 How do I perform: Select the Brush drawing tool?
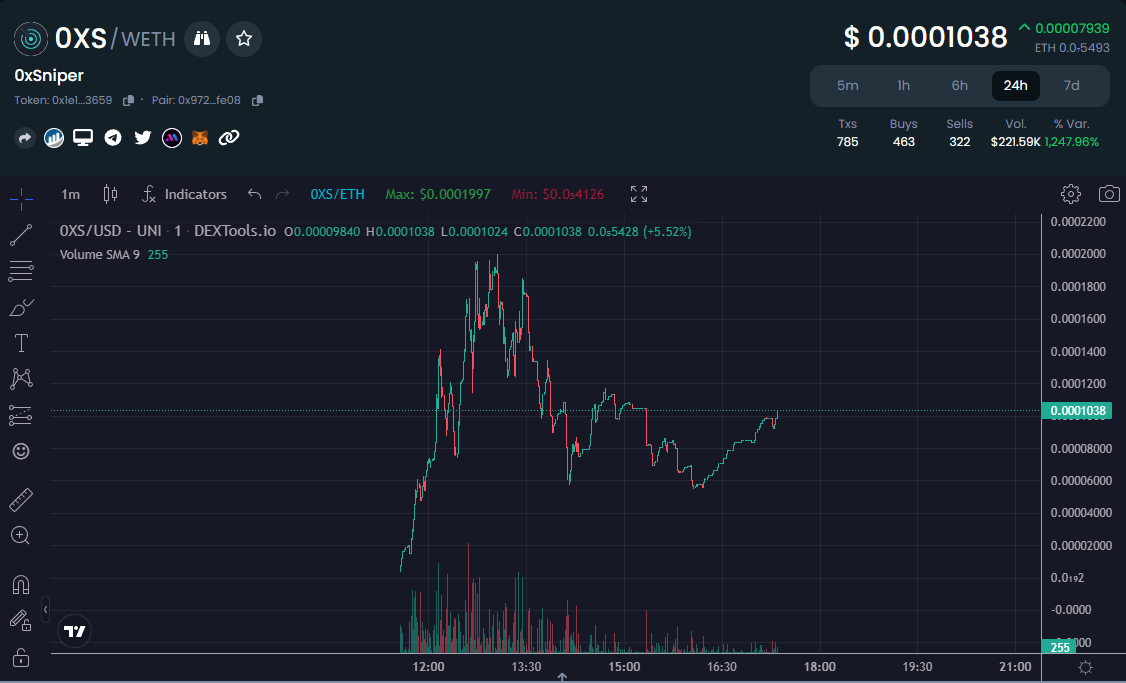(x=20, y=307)
